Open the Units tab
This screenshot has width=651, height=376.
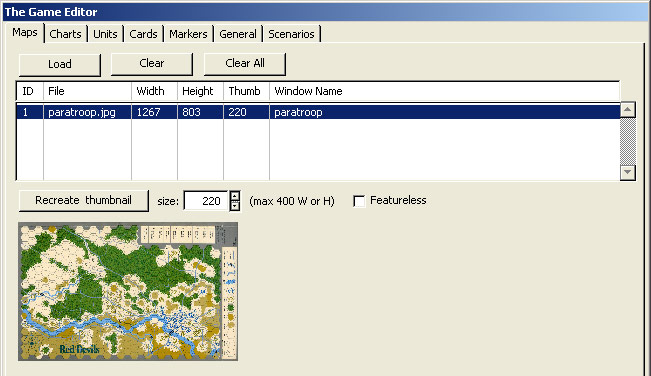105,34
